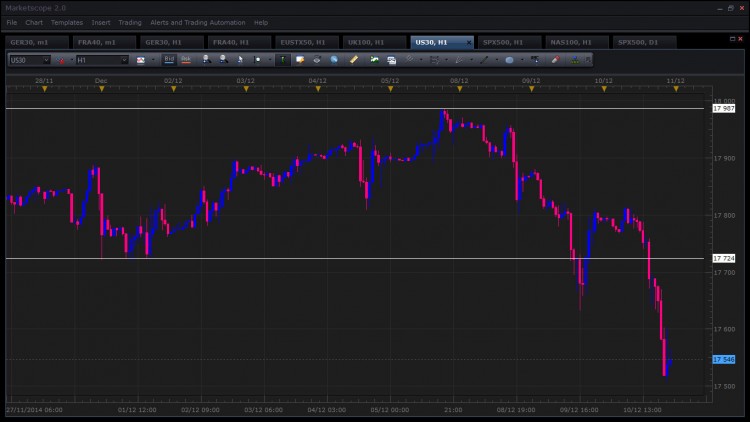This screenshot has height=422, width=750.
Task: Switch to the EUSTX50, H1 tab
Action: (x=307, y=42)
